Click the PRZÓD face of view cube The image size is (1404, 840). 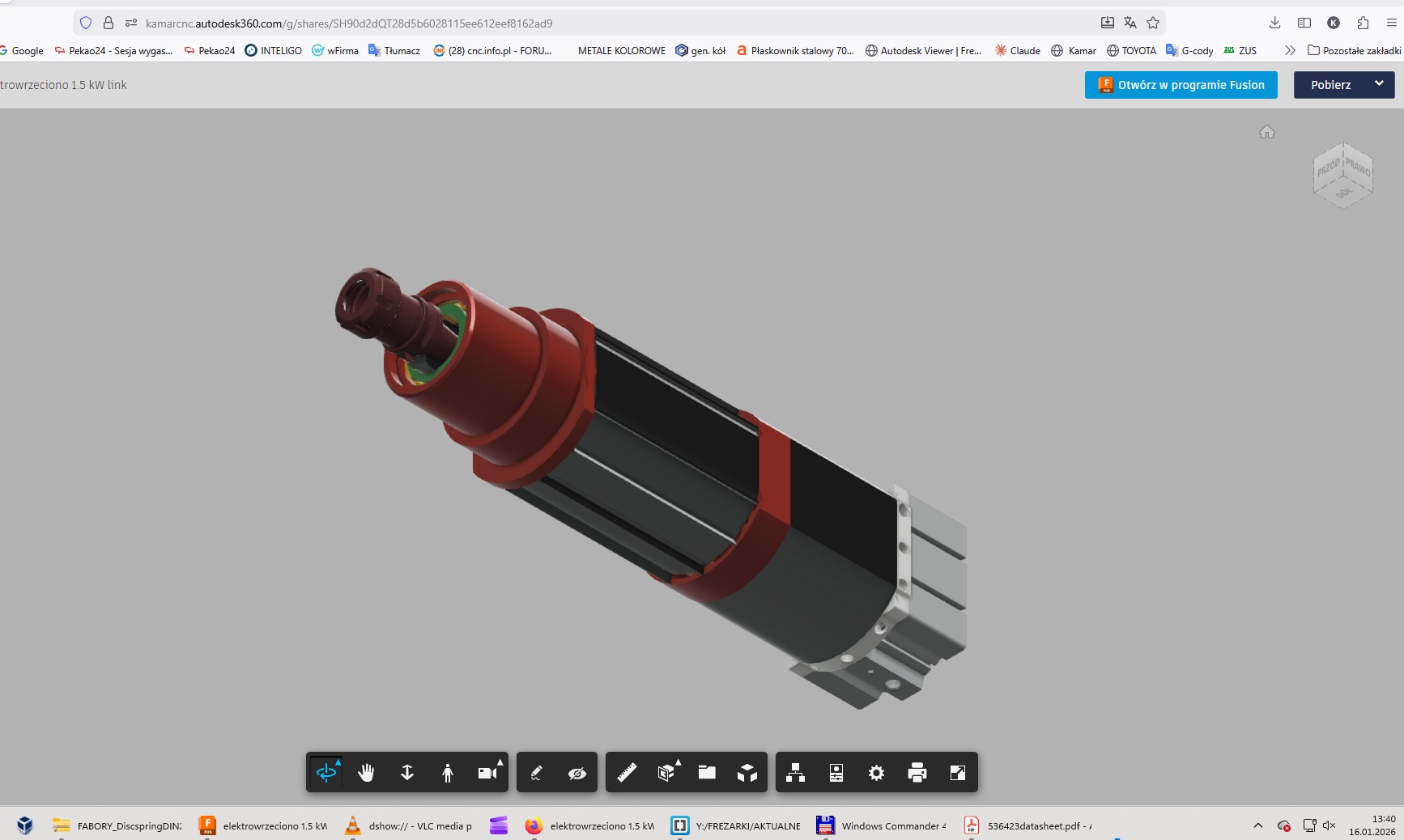tap(1328, 168)
